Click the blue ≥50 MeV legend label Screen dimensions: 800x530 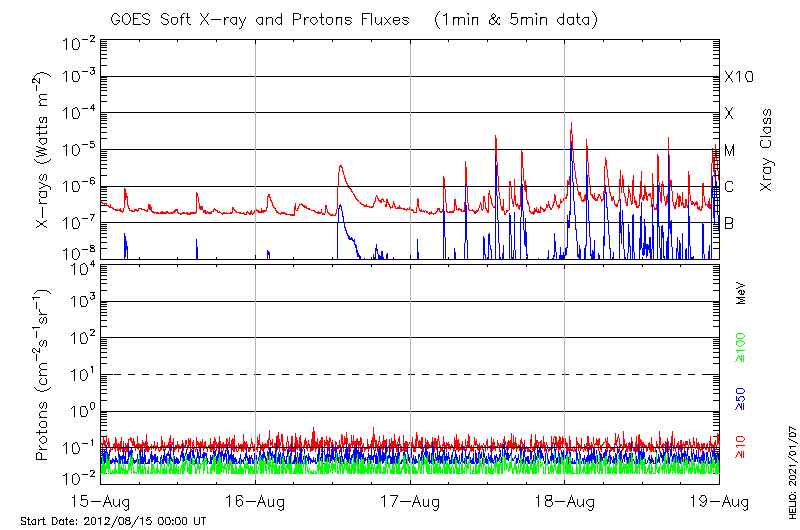pos(742,399)
